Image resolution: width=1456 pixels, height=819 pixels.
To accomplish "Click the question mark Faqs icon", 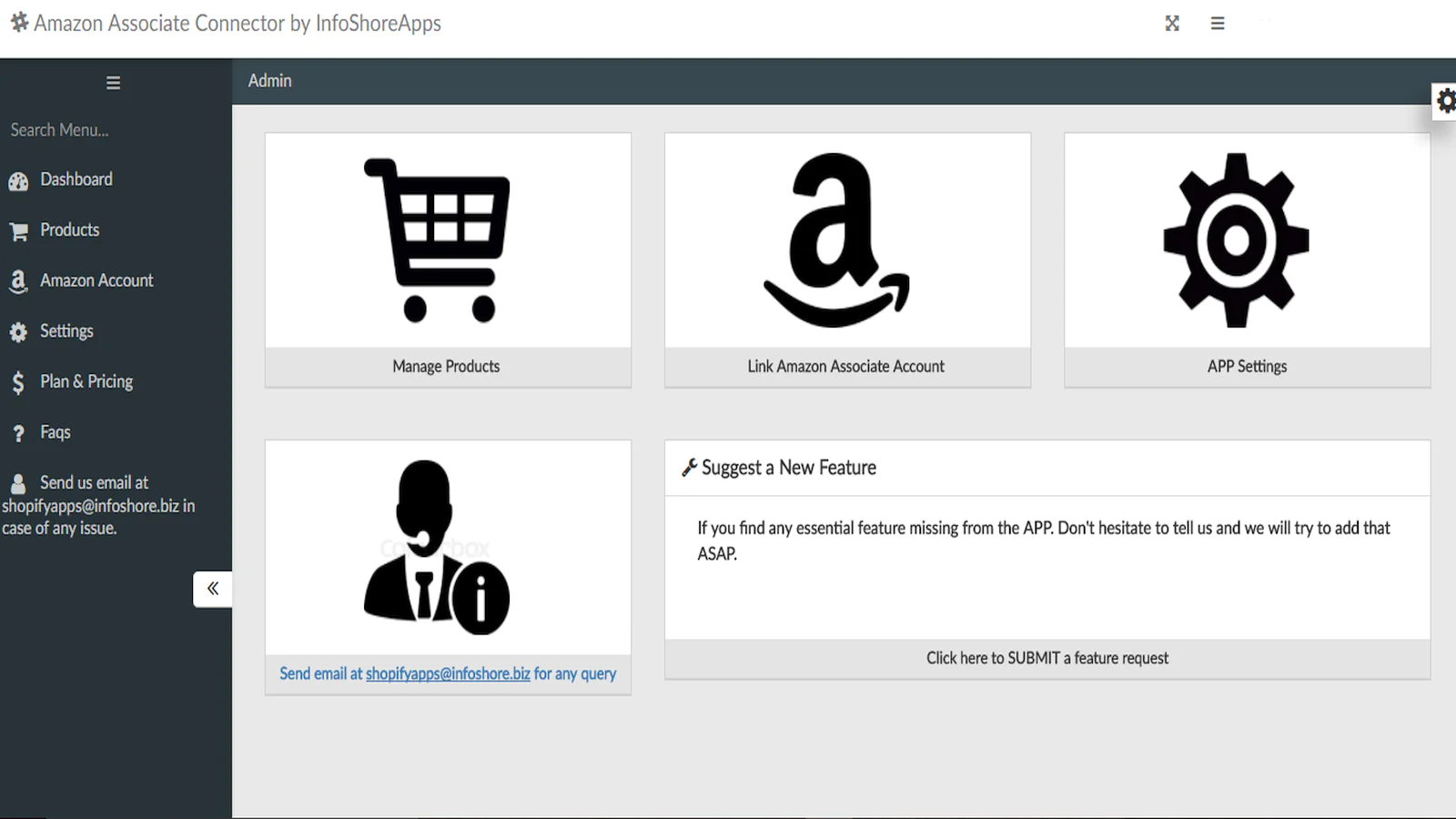I will click(18, 433).
